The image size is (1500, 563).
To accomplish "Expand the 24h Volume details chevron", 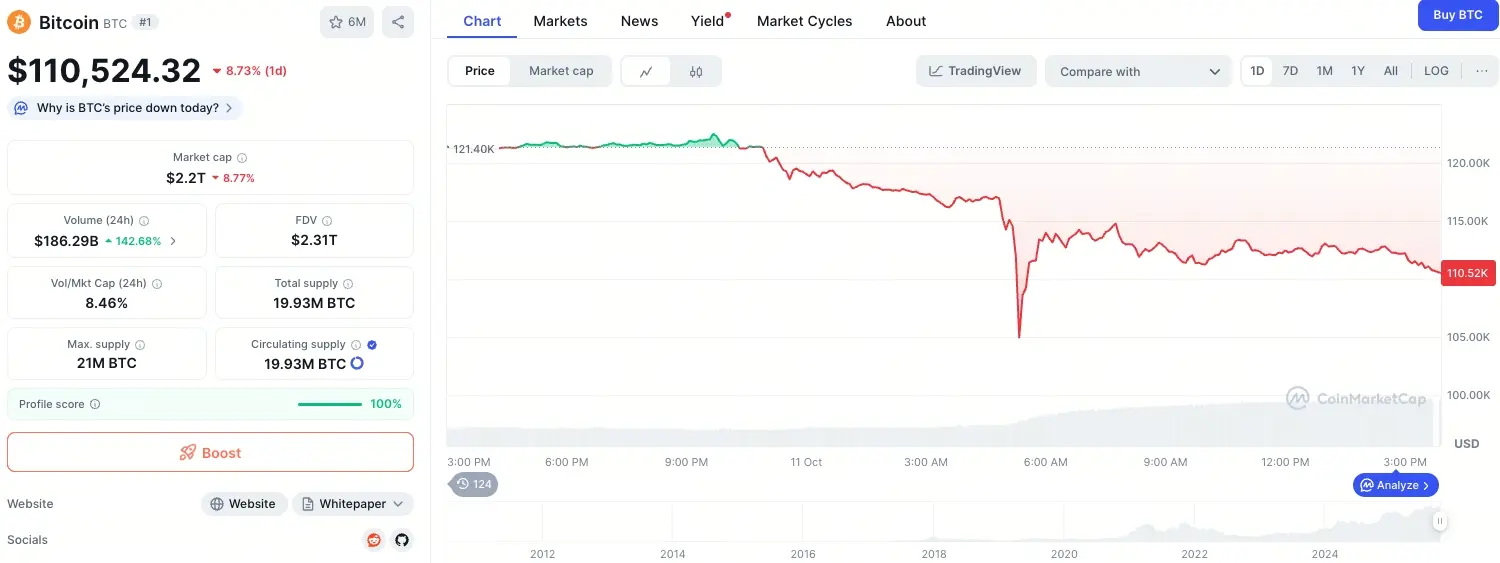I will [x=173, y=241].
